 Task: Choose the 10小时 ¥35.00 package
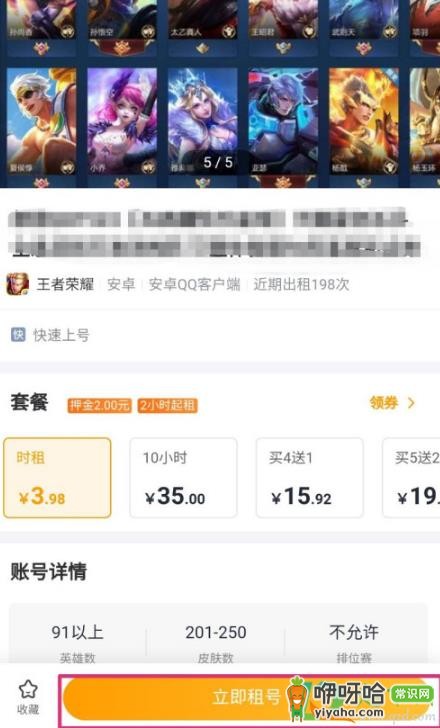click(x=183, y=477)
